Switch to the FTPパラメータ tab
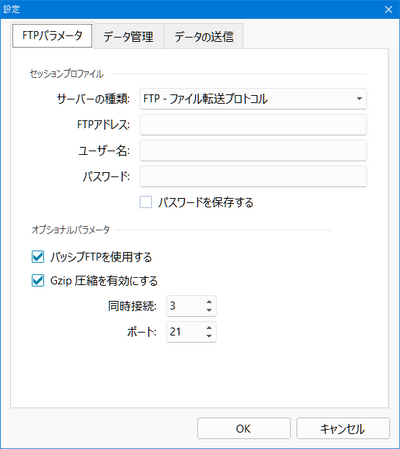The width and height of the screenshot is (400, 449). 52,35
